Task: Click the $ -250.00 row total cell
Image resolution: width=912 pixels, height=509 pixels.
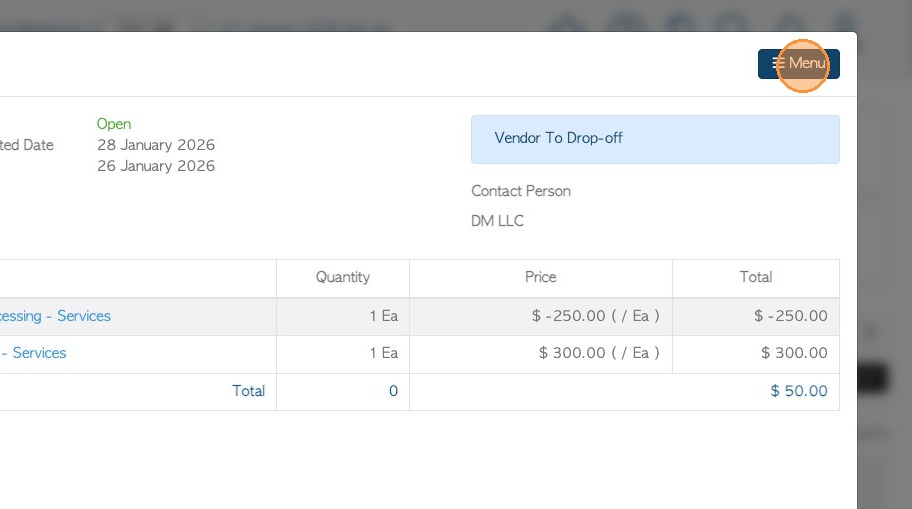Action: (x=790, y=316)
